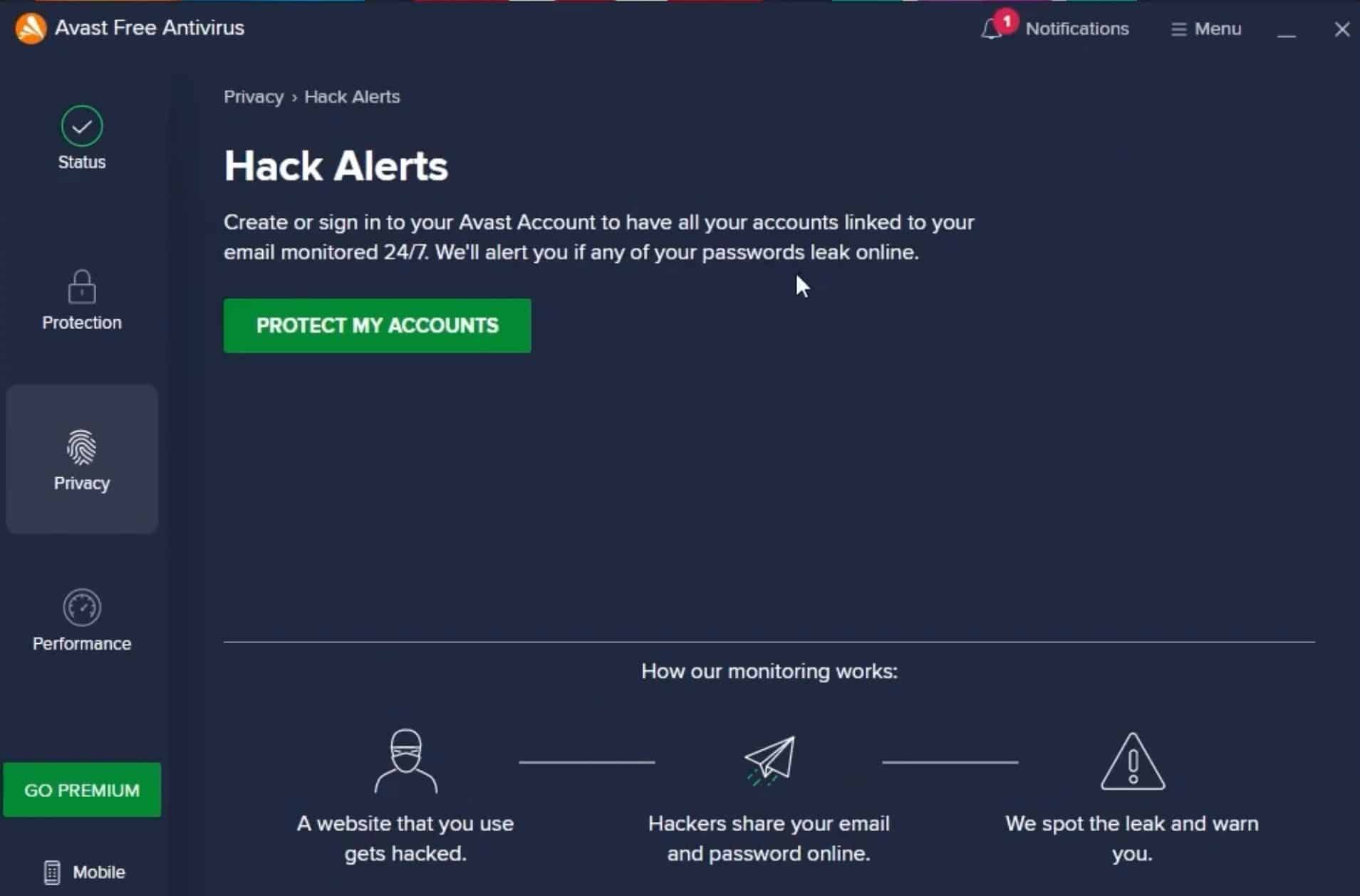Click the warning triangle icon

pos(1132,762)
